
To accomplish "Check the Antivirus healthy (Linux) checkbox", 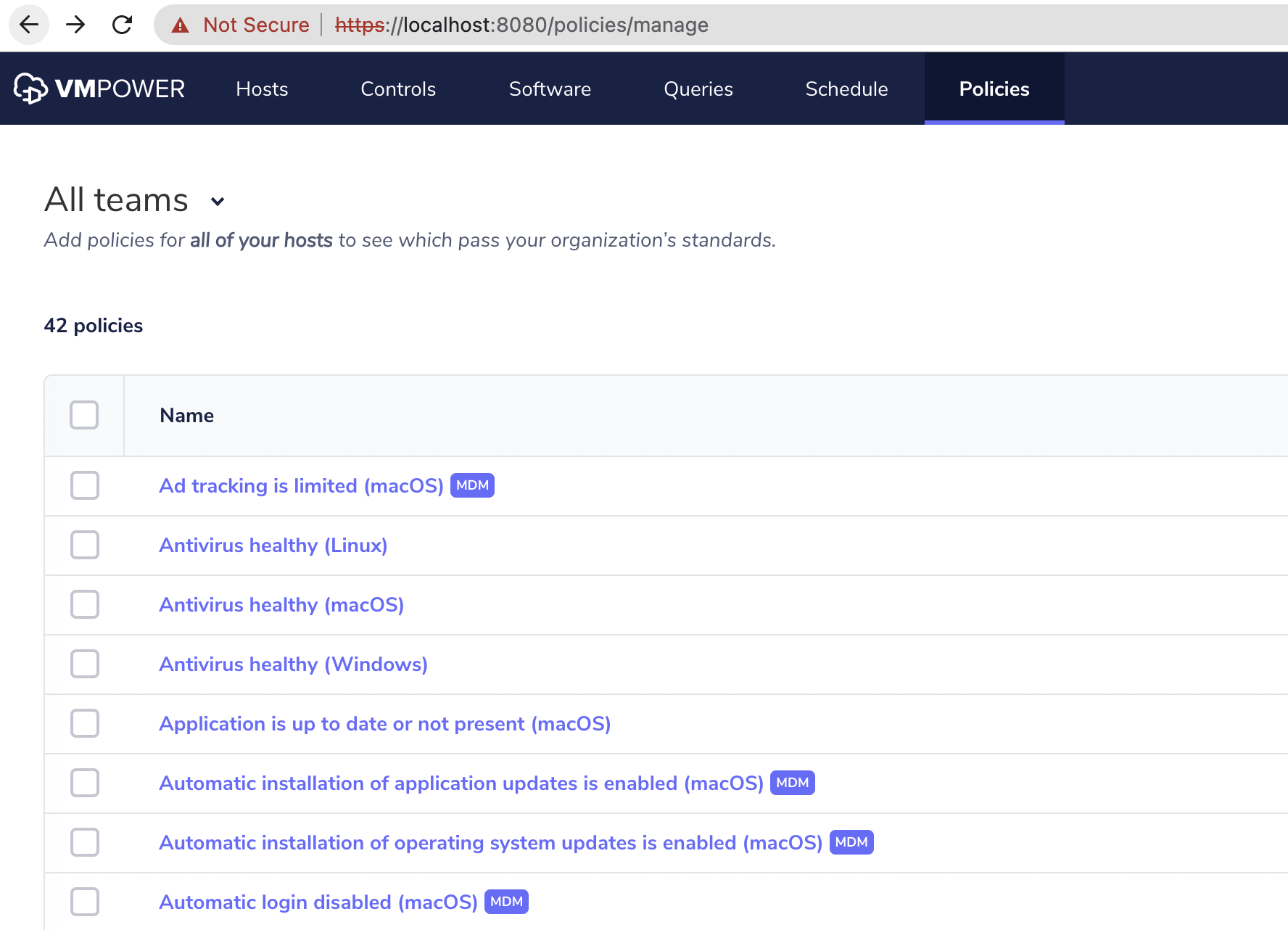I will point(85,545).
